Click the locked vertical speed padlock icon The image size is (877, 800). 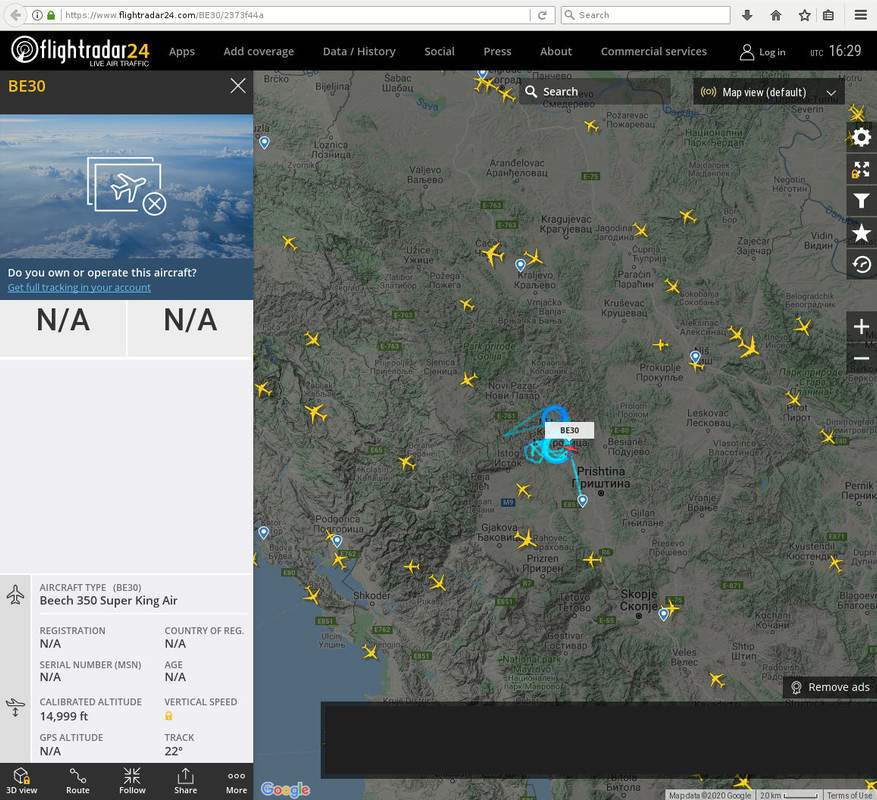168,716
